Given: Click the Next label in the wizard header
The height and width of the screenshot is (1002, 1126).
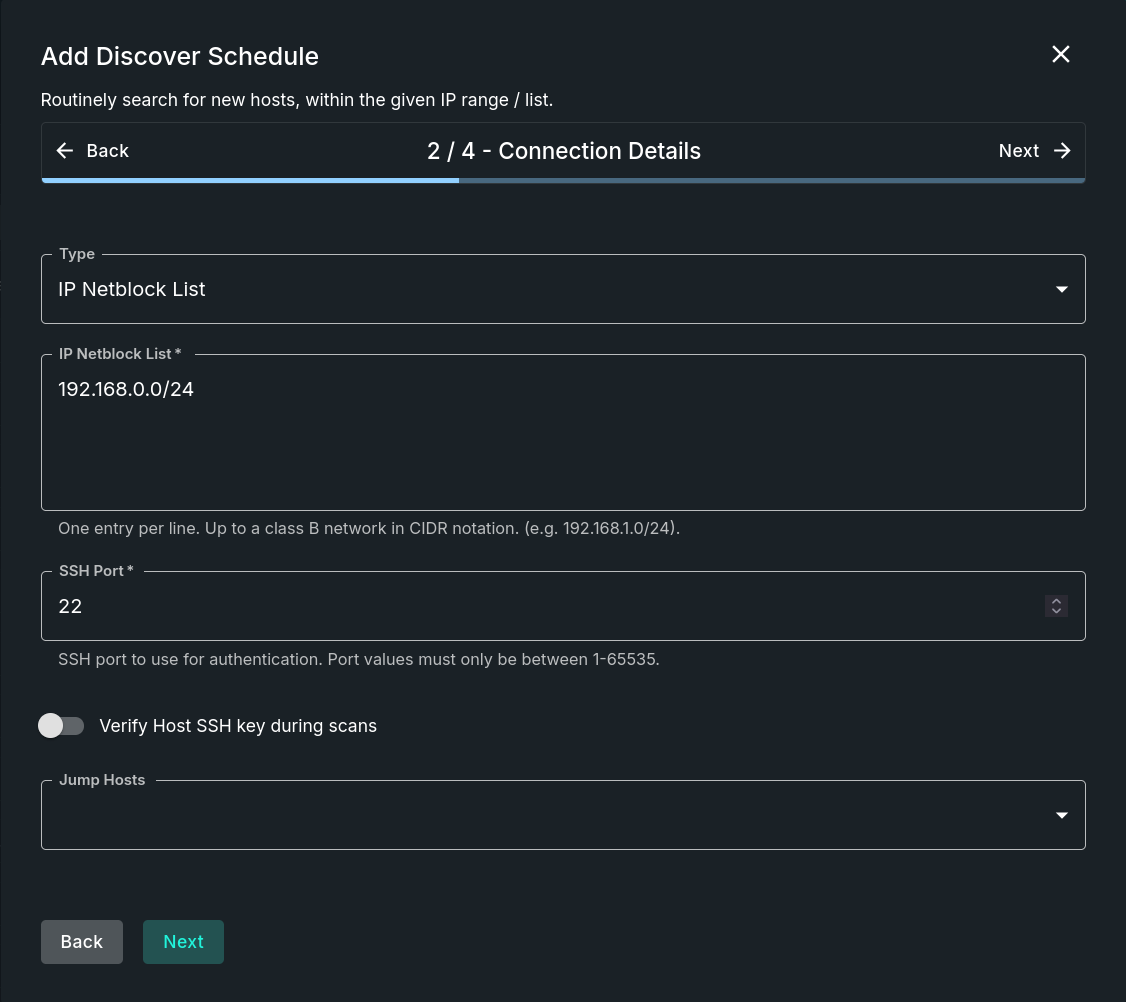Looking at the screenshot, I should [x=1018, y=150].
